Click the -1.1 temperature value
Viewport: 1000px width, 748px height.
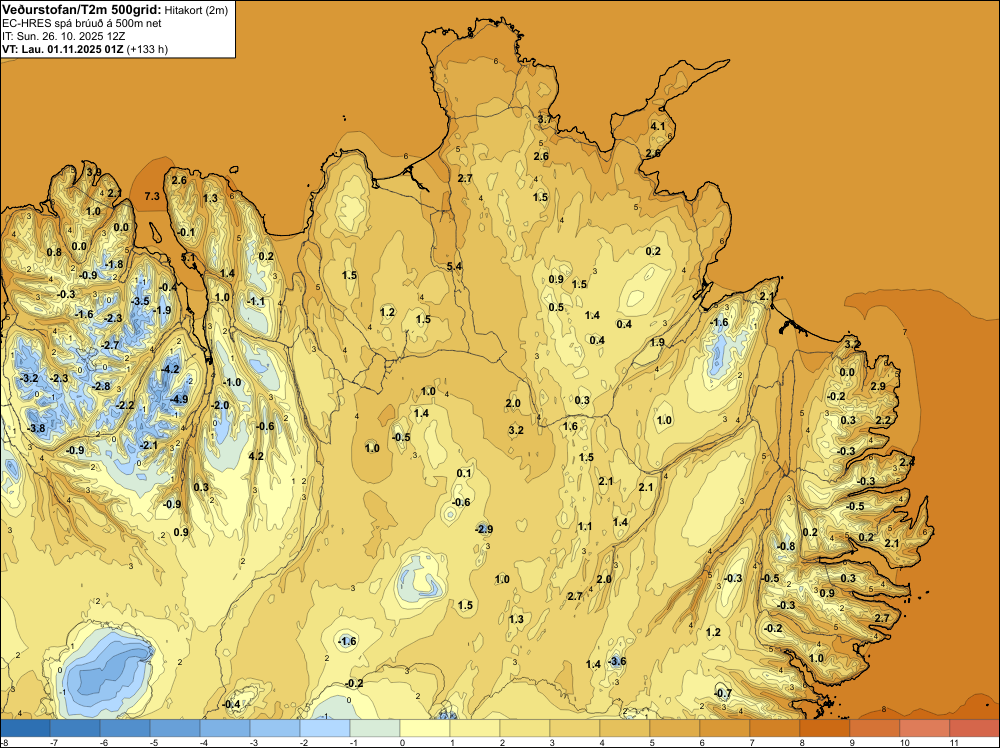256,302
